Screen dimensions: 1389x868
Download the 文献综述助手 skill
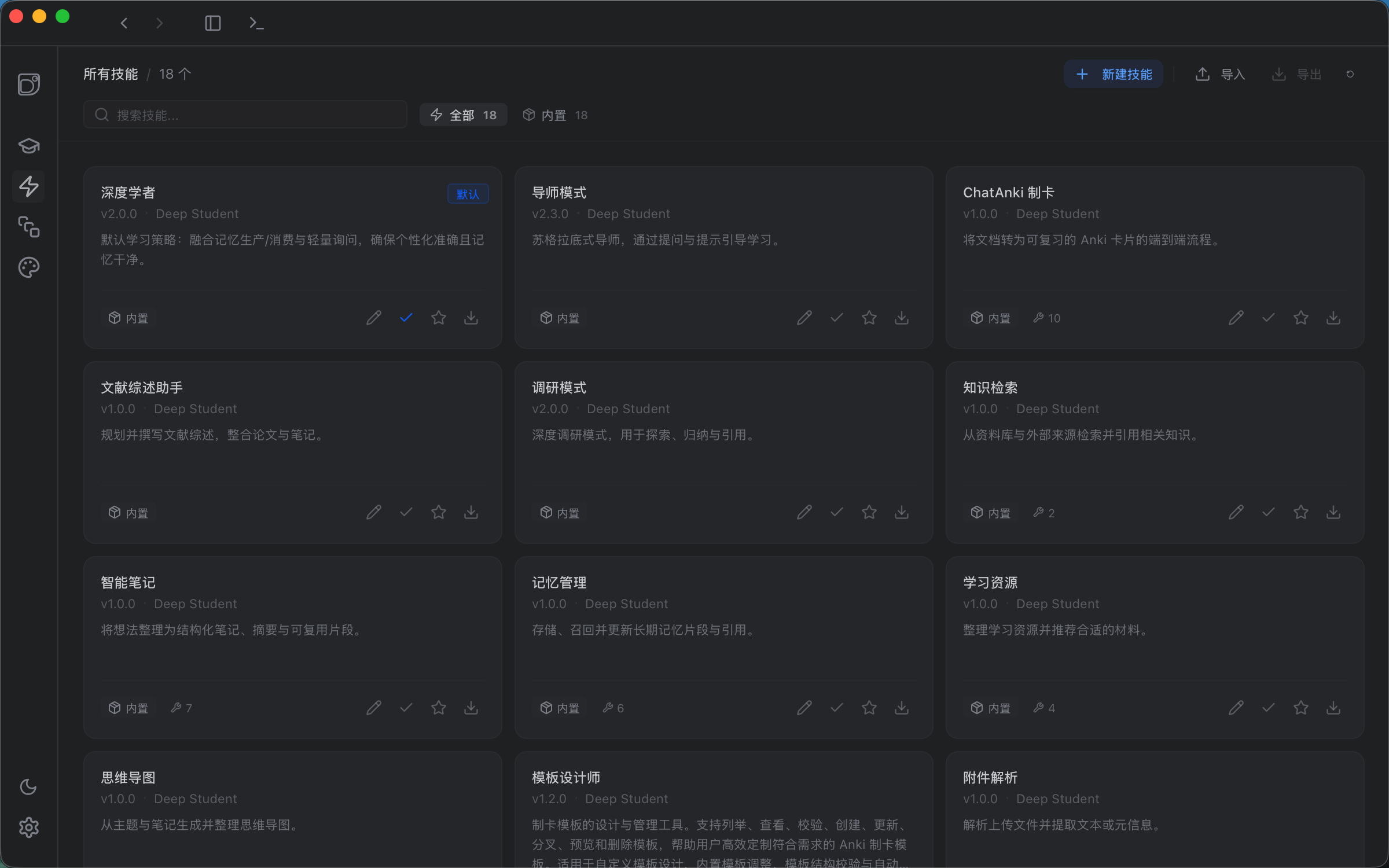pyautogui.click(x=471, y=512)
